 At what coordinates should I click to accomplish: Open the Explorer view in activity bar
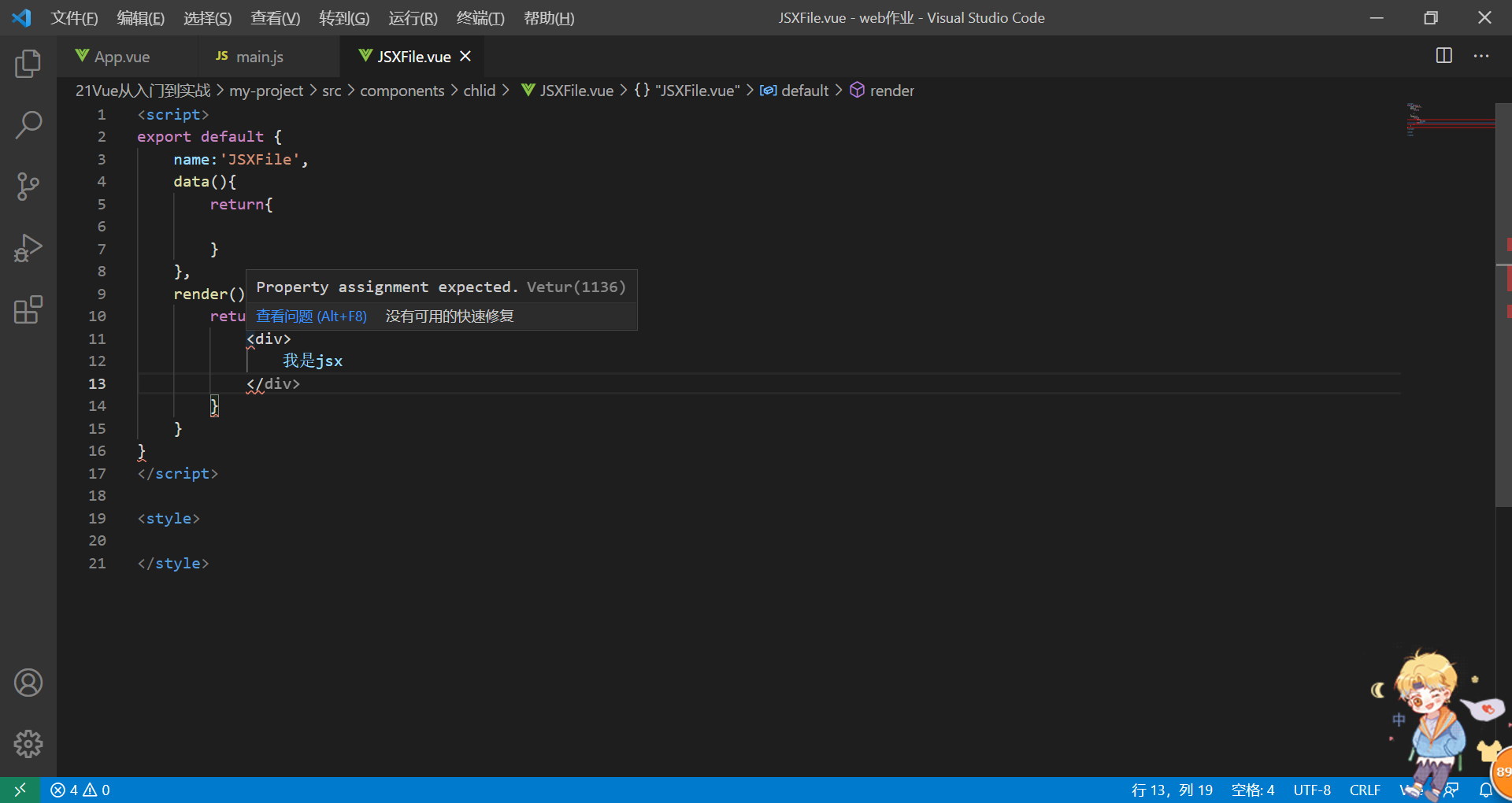coord(28,64)
